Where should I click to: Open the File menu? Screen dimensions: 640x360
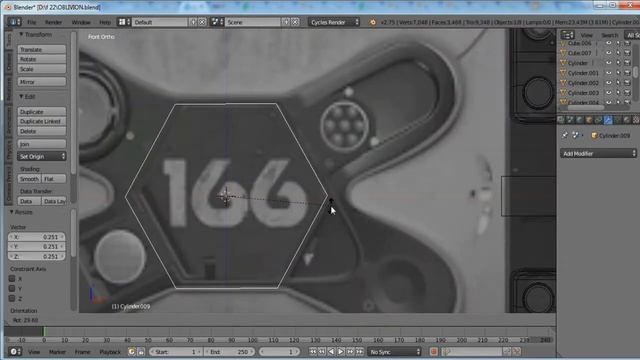tap(31, 22)
